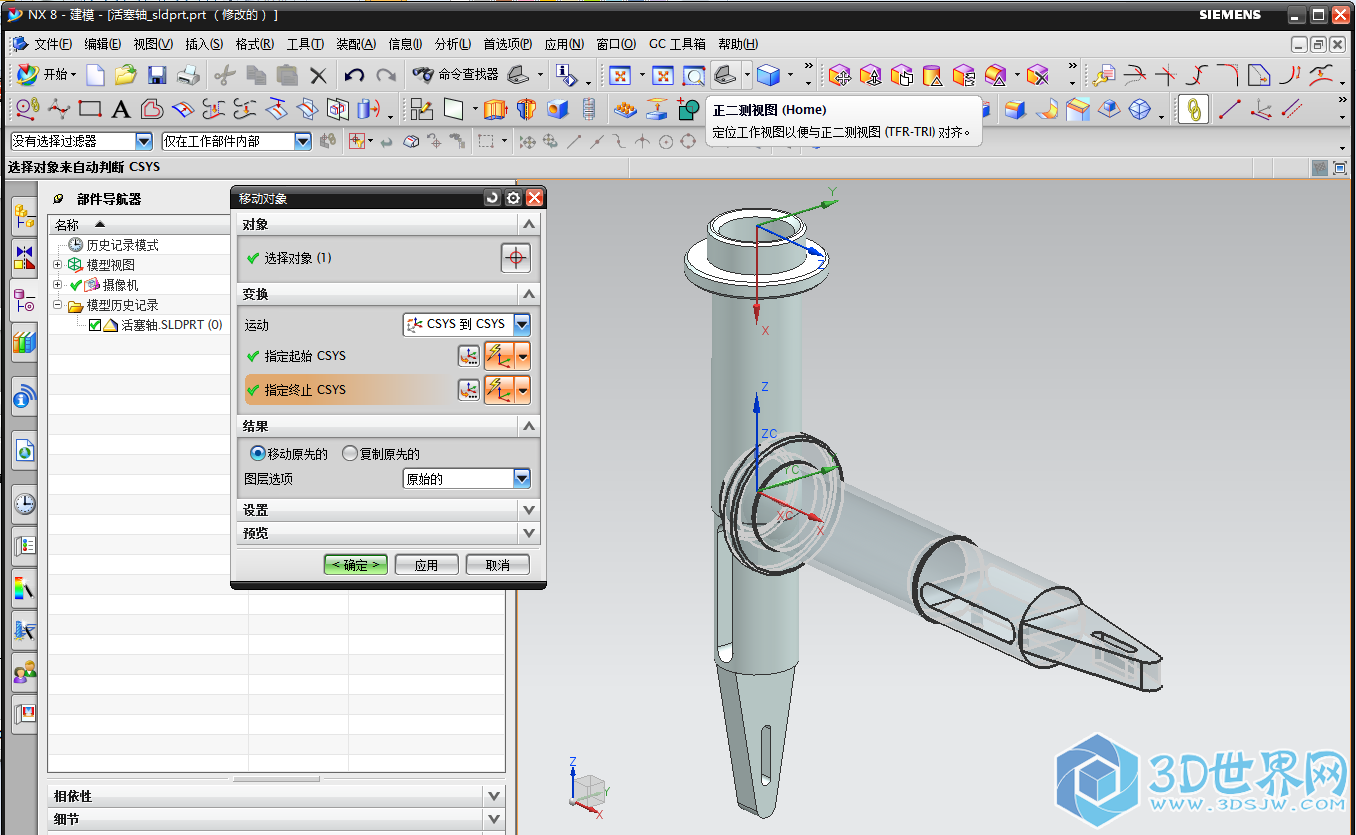The width and height of the screenshot is (1356, 835).
Task: Open the 插入(S) menu
Action: tap(204, 44)
